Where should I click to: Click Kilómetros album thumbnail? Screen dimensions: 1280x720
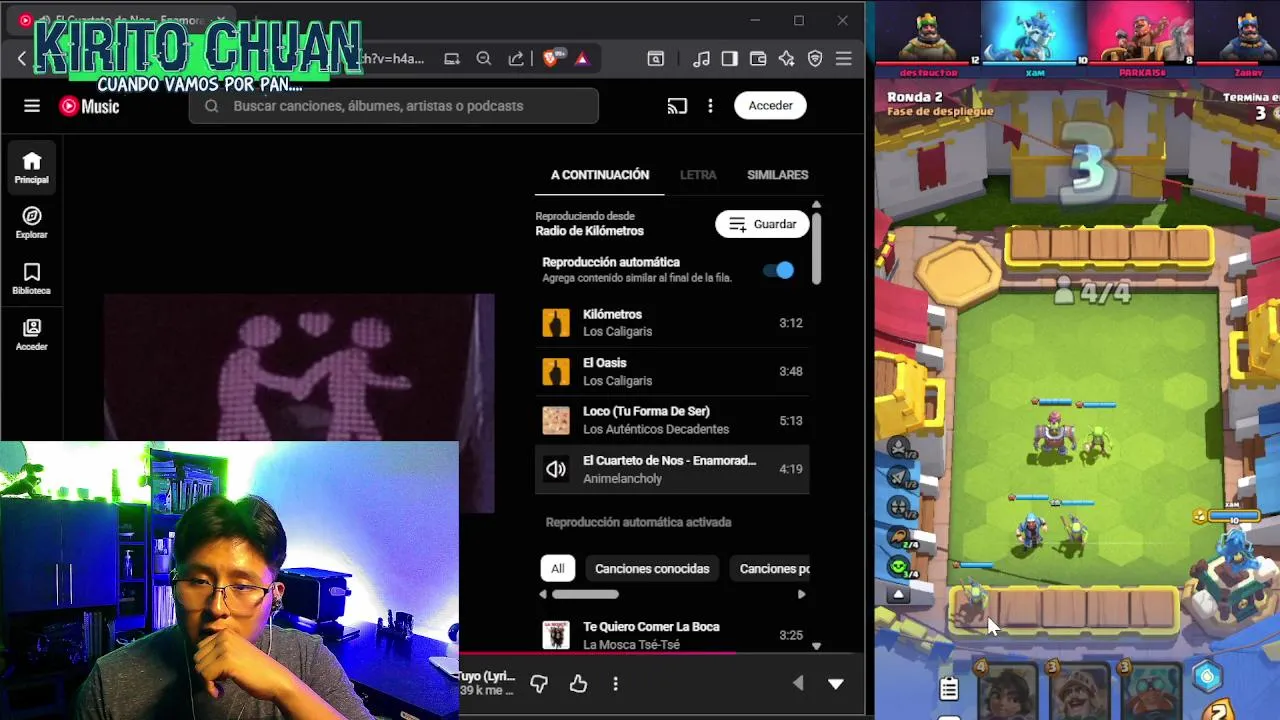tap(556, 323)
